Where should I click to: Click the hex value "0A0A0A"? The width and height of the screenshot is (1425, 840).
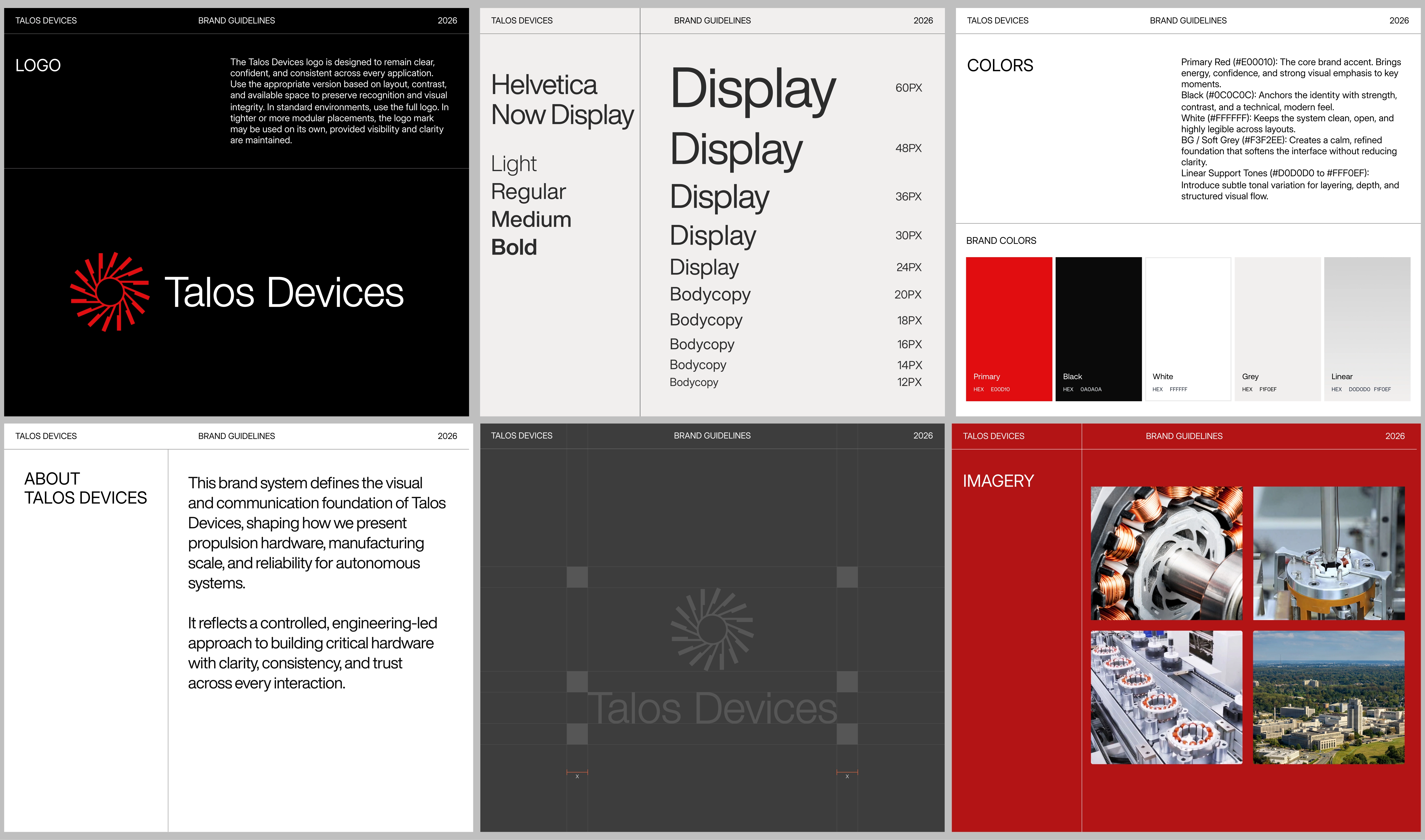1091,389
